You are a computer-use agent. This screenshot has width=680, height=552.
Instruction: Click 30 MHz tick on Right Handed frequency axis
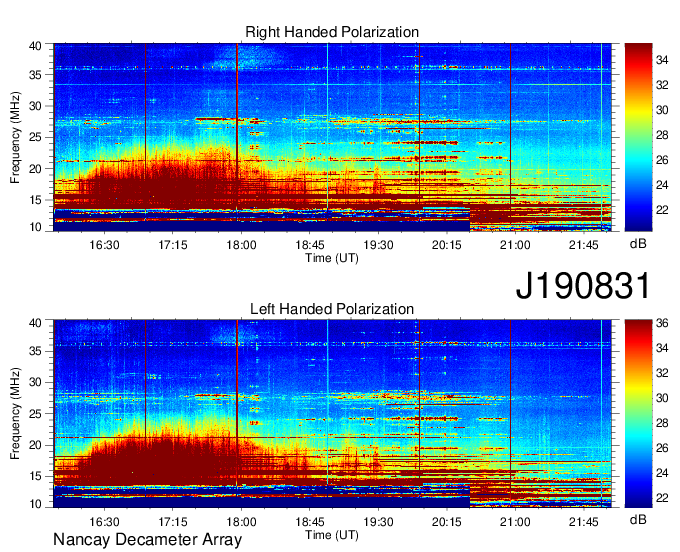pos(35,106)
